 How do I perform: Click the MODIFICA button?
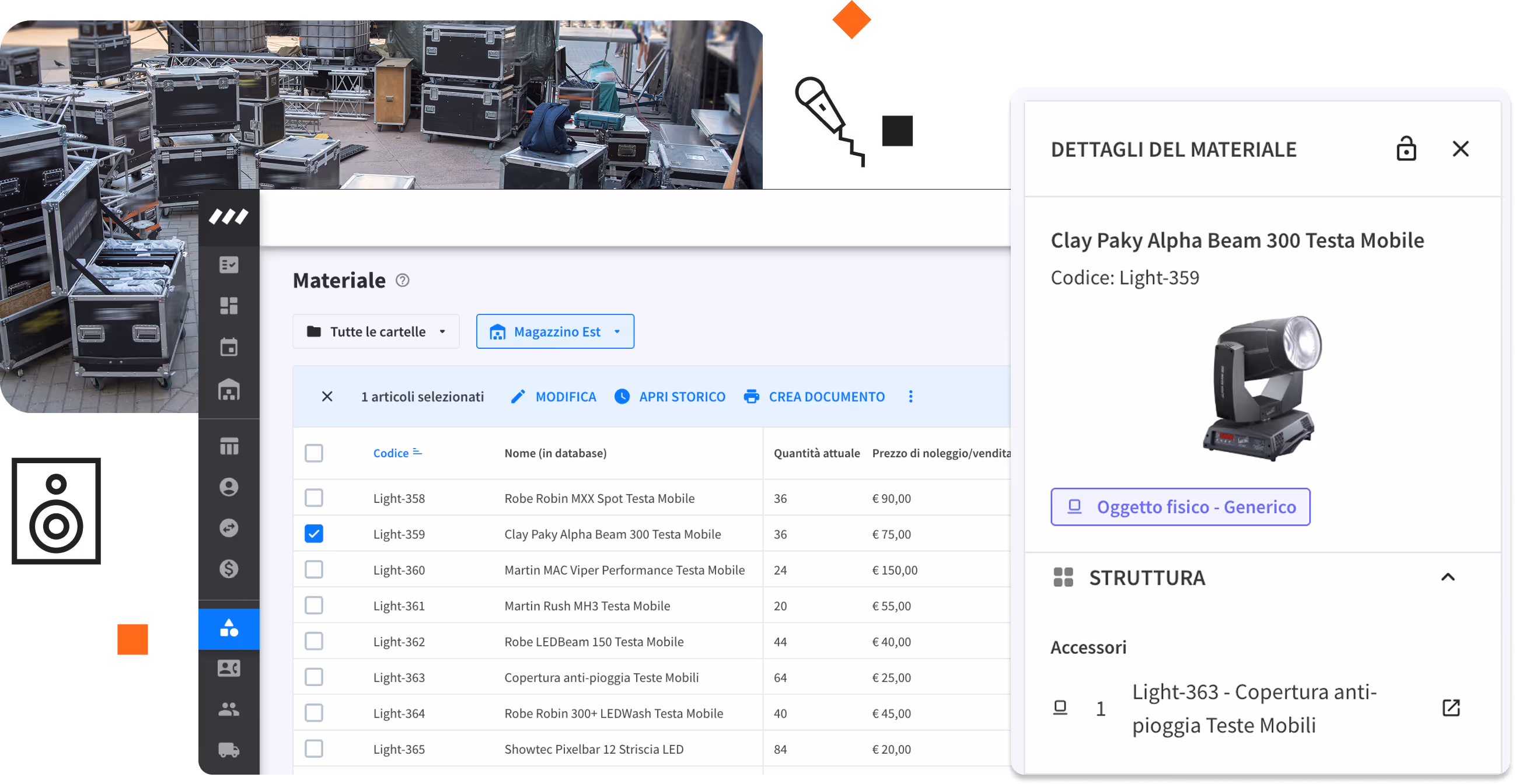tap(553, 397)
